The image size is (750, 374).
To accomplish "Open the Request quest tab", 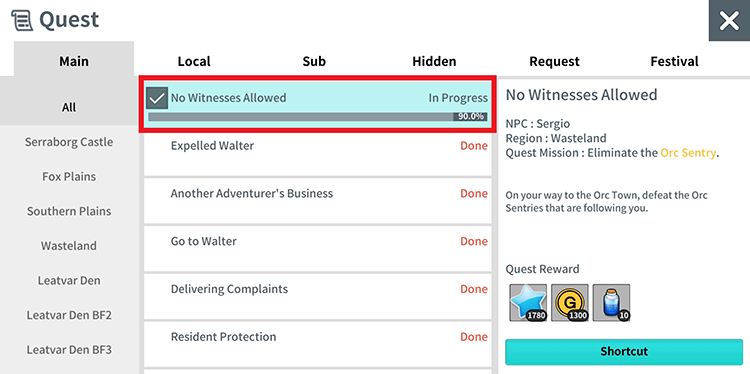I will [x=554, y=61].
